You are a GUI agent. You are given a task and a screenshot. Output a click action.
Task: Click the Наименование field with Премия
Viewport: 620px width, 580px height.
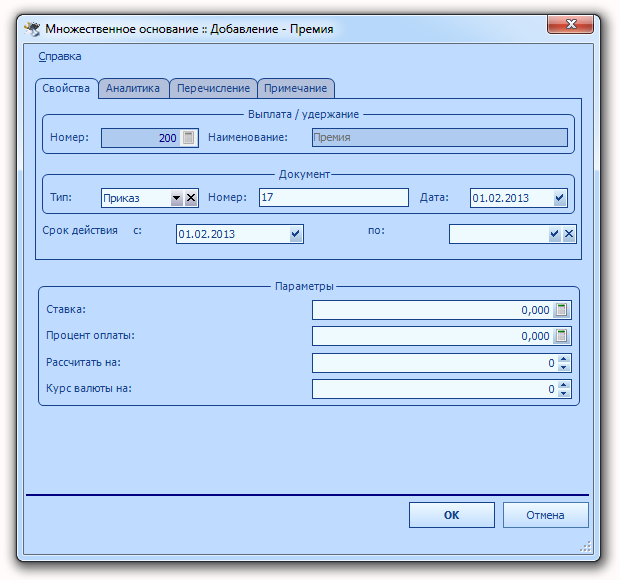click(x=440, y=137)
